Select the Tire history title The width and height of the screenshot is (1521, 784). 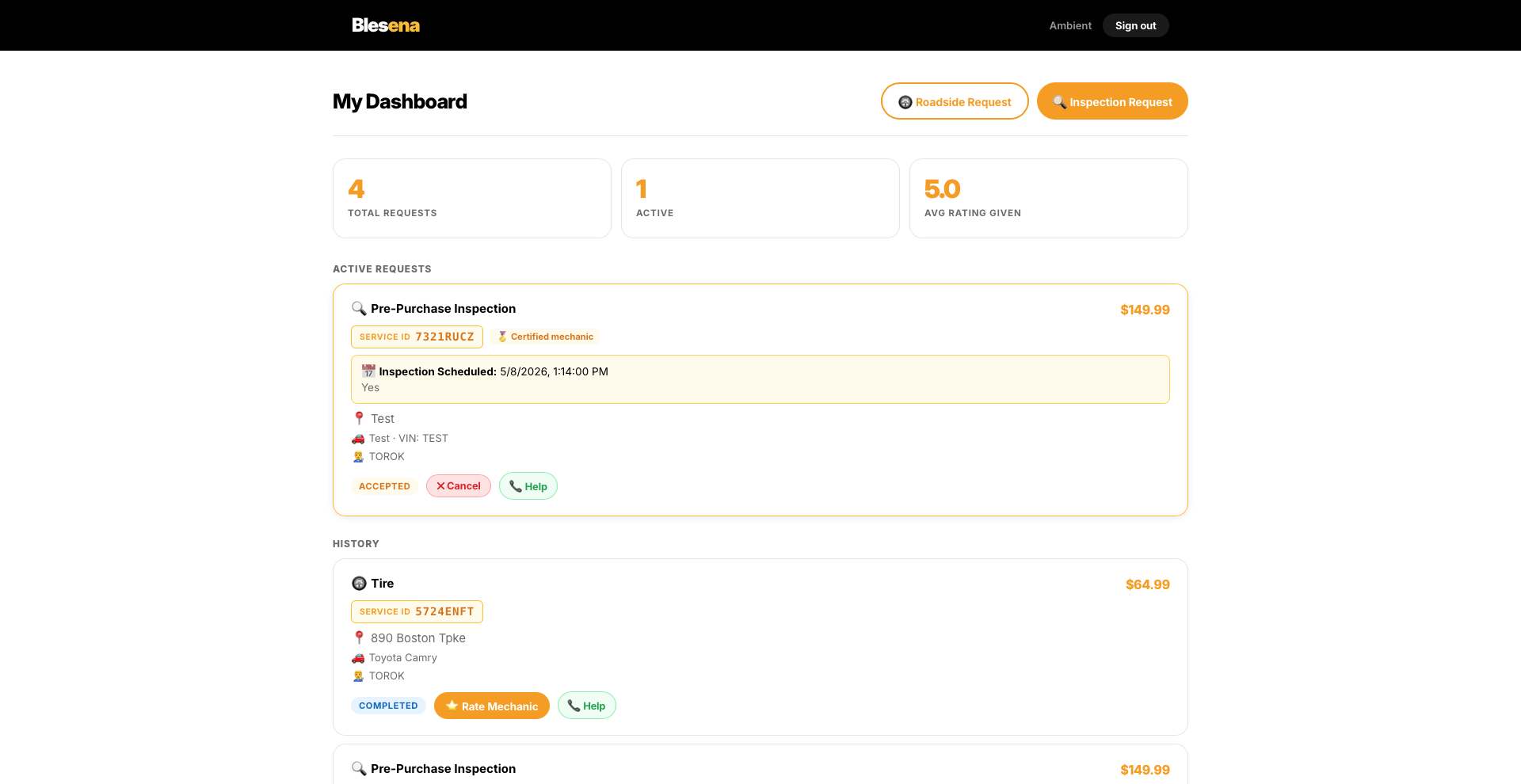(382, 584)
